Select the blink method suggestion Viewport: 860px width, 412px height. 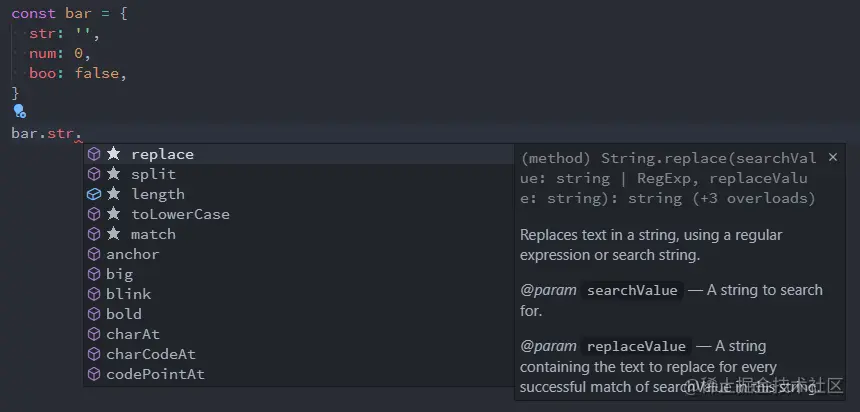(x=129, y=294)
